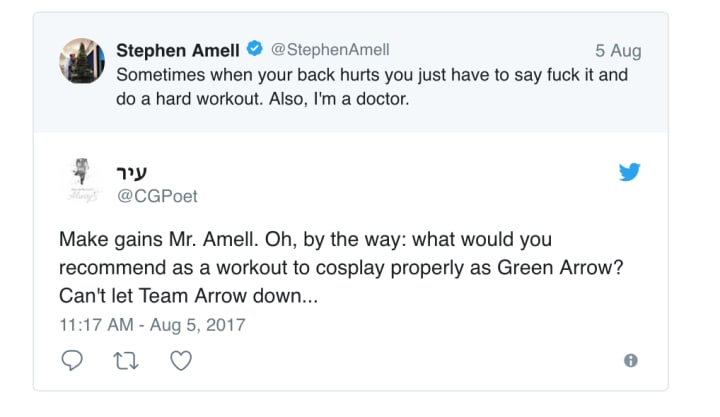Click the '5 Aug' date link
The height and width of the screenshot is (417, 720).
(618, 51)
